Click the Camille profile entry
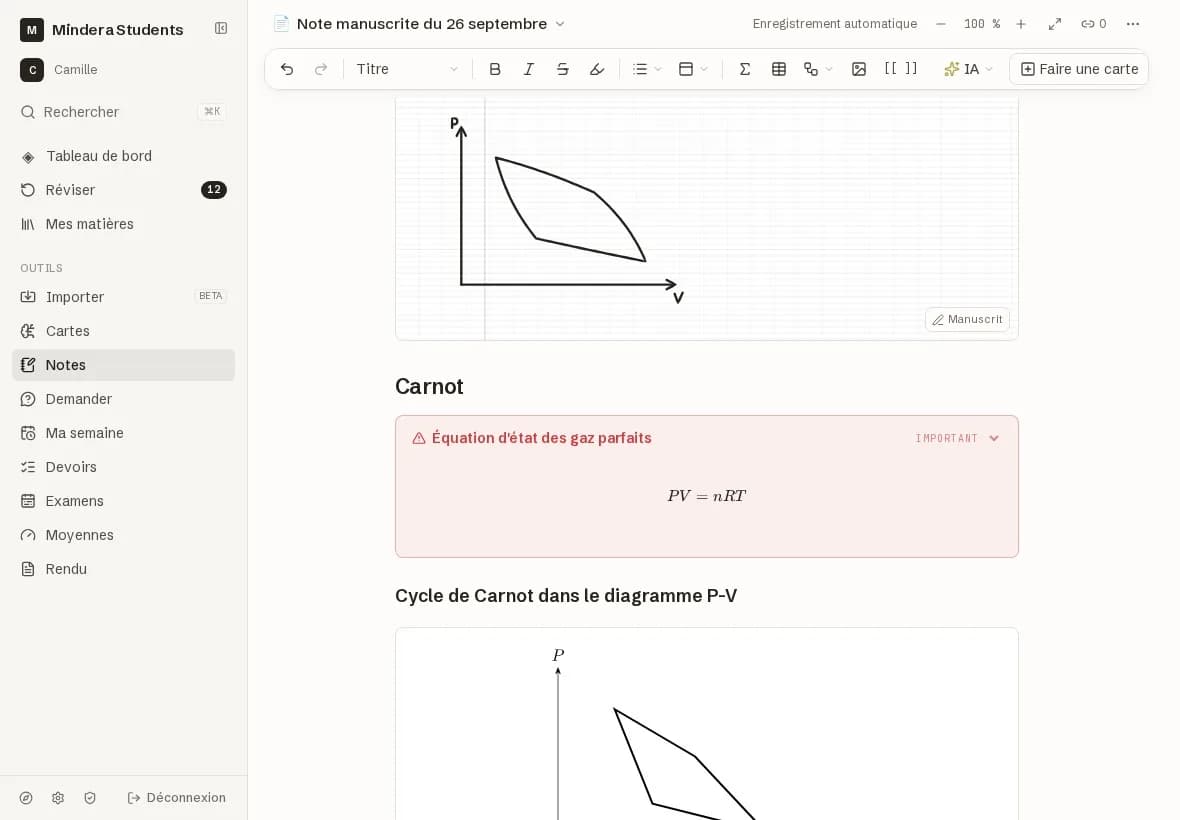 coord(59,70)
